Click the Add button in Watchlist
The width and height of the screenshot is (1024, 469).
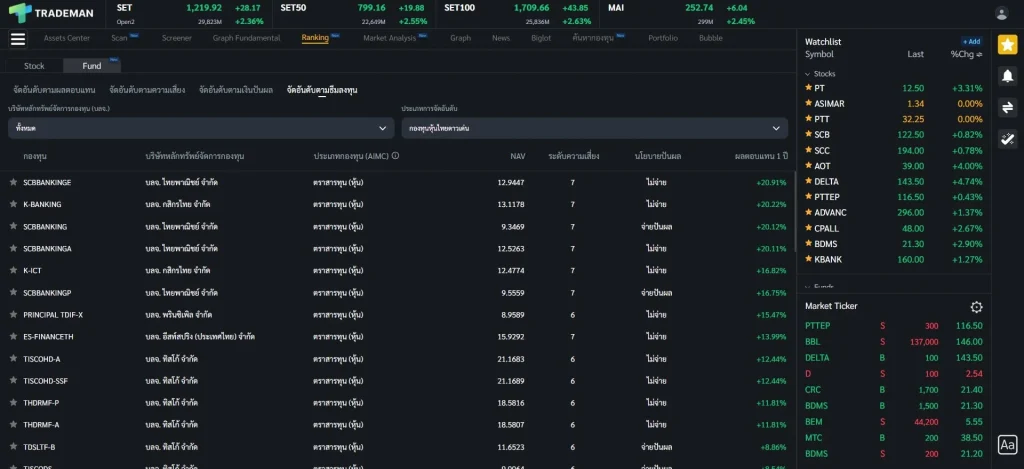971,42
